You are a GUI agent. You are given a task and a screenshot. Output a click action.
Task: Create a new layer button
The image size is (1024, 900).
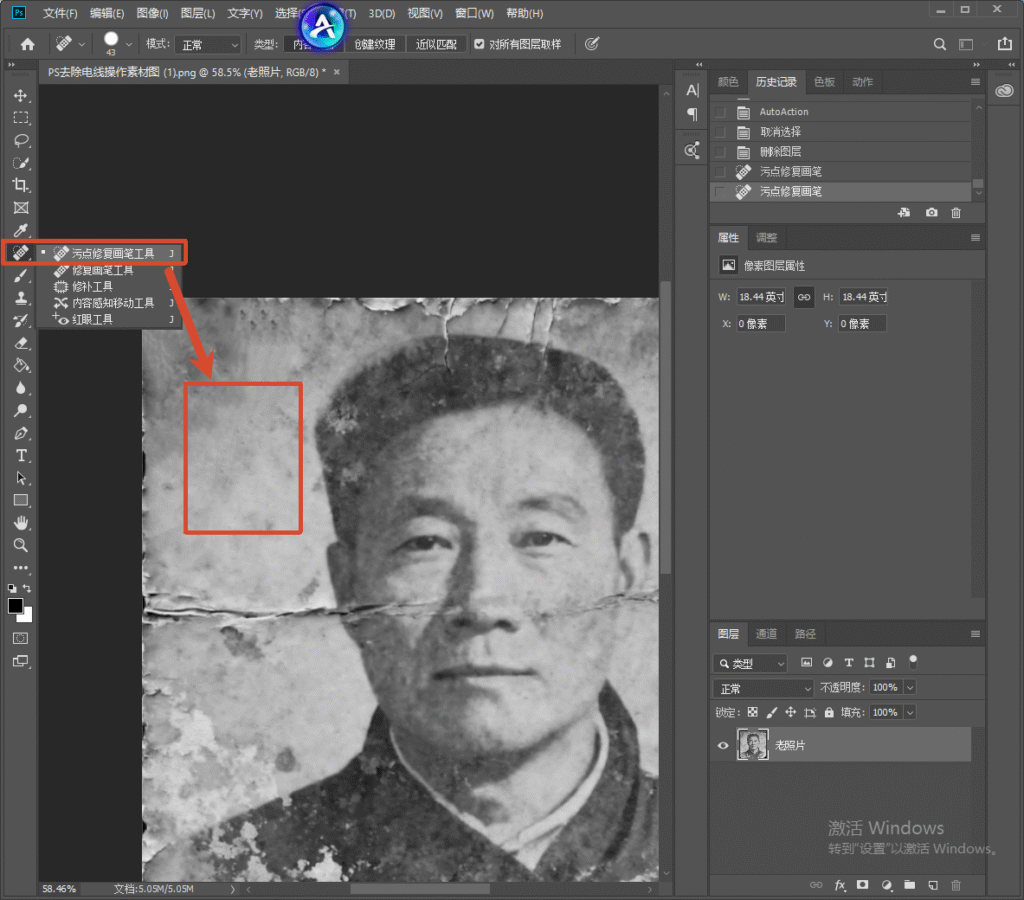tap(933, 886)
